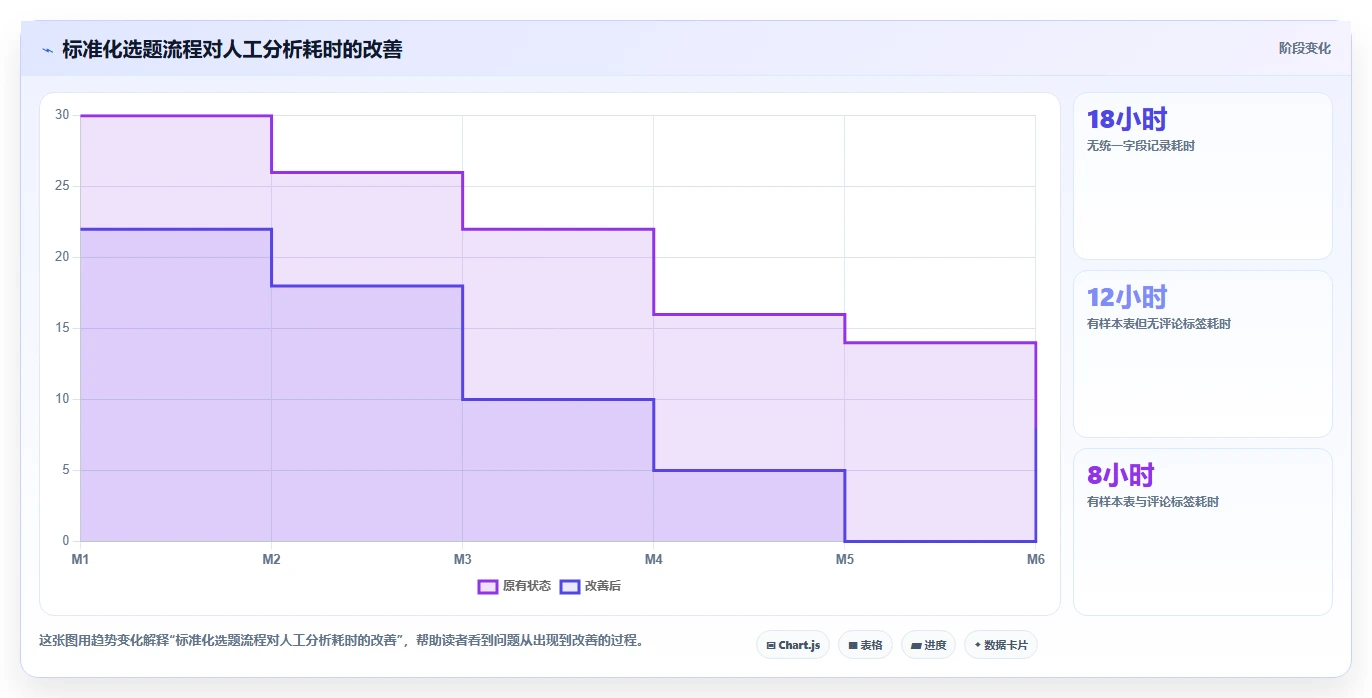Click the 改善后 legend color box

570,586
